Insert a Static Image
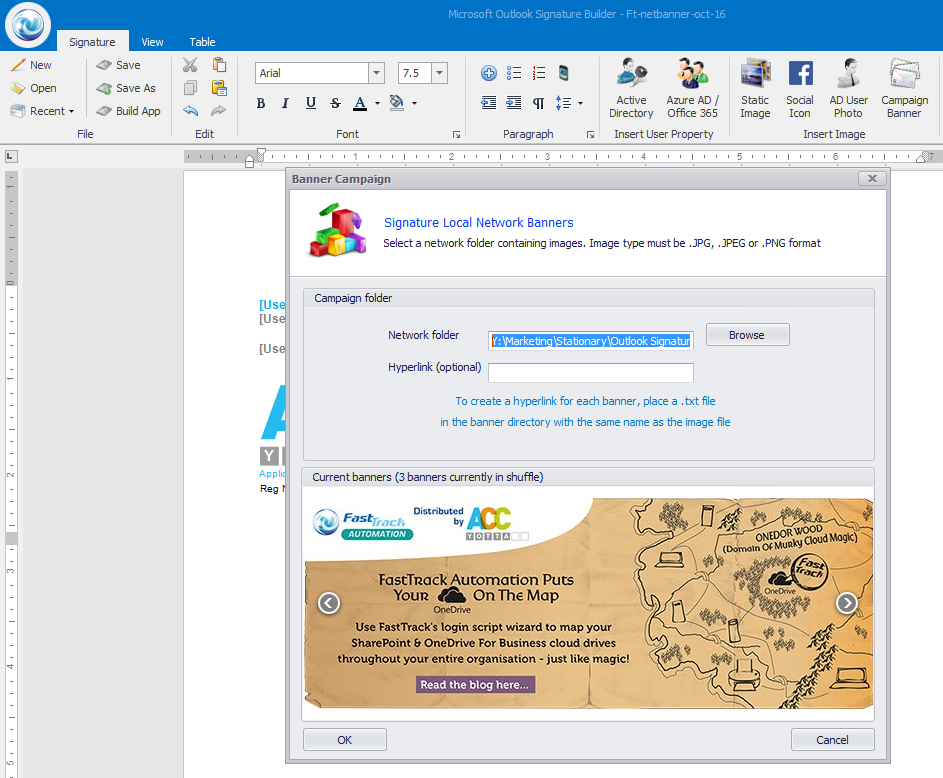The height and width of the screenshot is (778, 943). (x=755, y=88)
